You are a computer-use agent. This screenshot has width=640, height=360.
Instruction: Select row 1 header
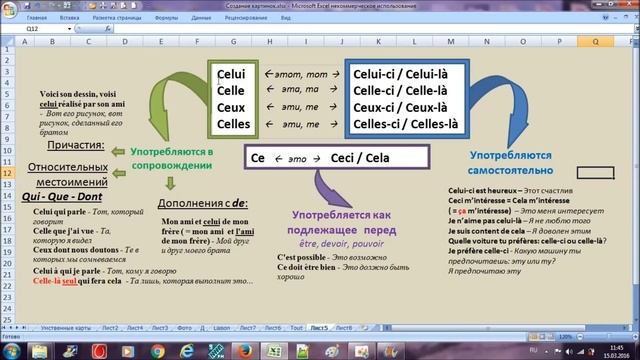7,49
